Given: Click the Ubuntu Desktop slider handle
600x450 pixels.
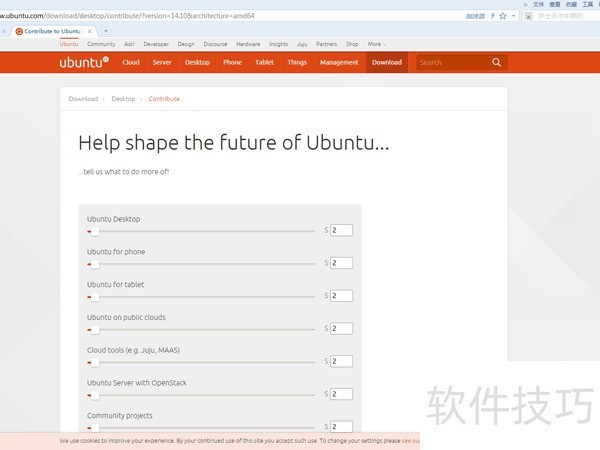Looking at the screenshot, I should 95,232.
